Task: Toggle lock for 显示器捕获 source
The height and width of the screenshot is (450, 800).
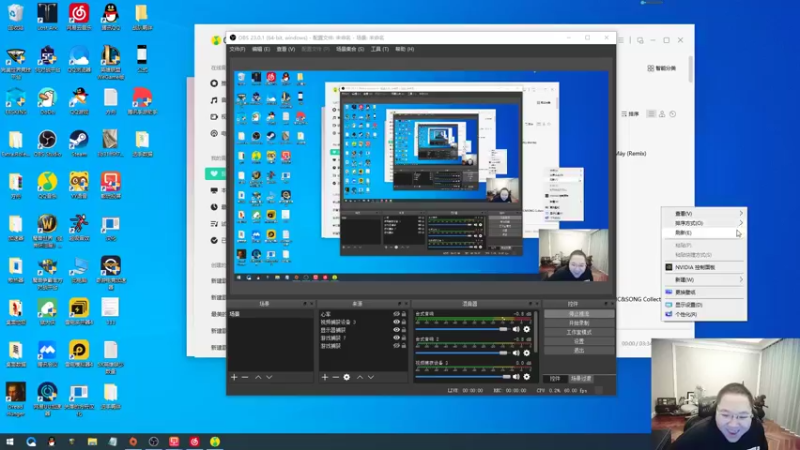Action: point(404,330)
